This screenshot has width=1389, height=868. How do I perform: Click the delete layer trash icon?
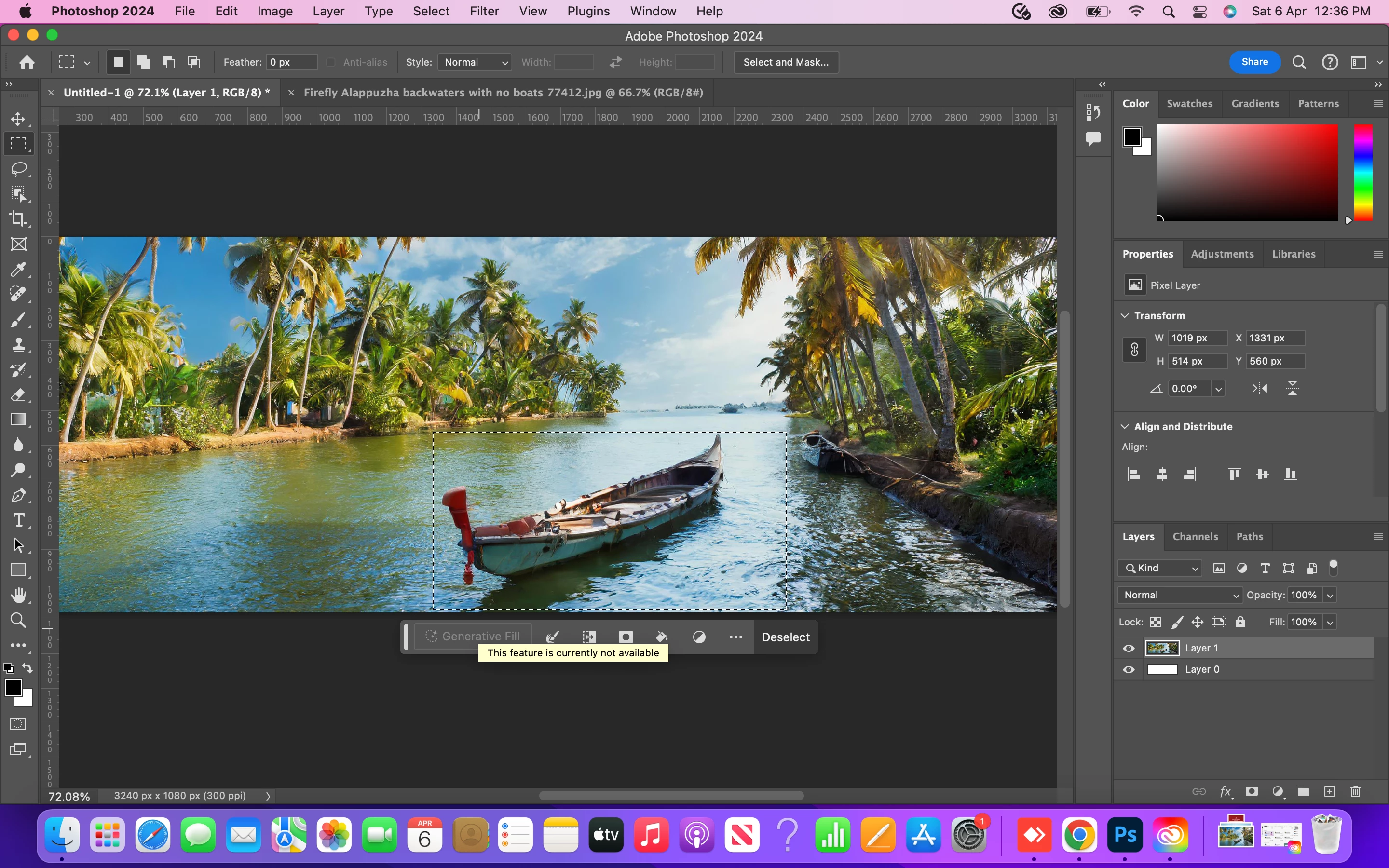(x=1355, y=792)
